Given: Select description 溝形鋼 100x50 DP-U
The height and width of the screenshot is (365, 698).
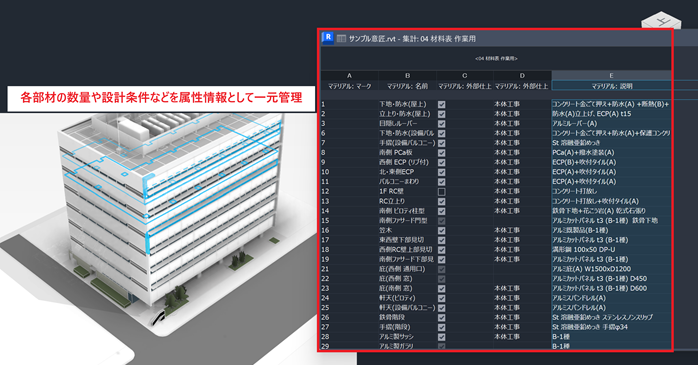Looking at the screenshot, I should point(611,250).
